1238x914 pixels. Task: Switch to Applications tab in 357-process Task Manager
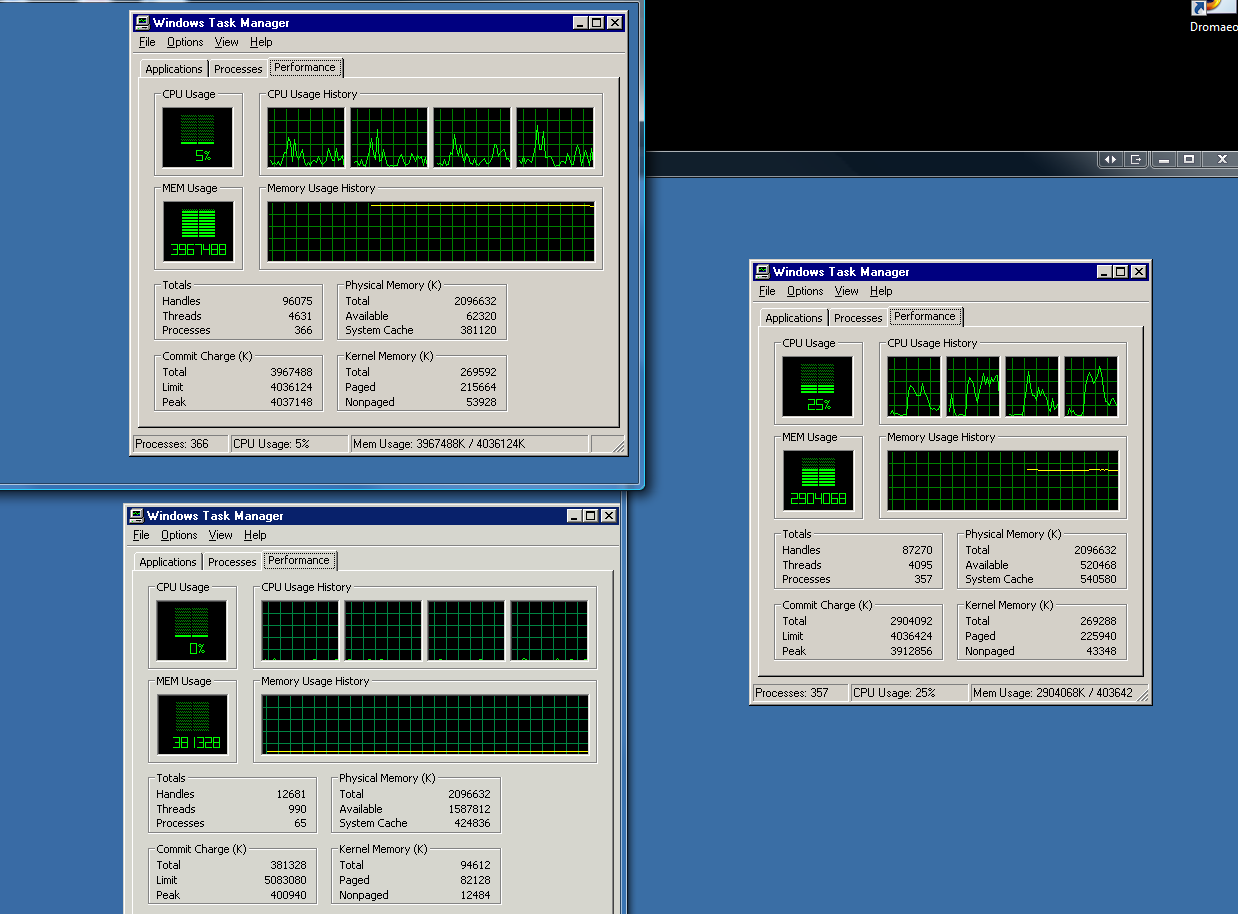pyautogui.click(x=794, y=318)
